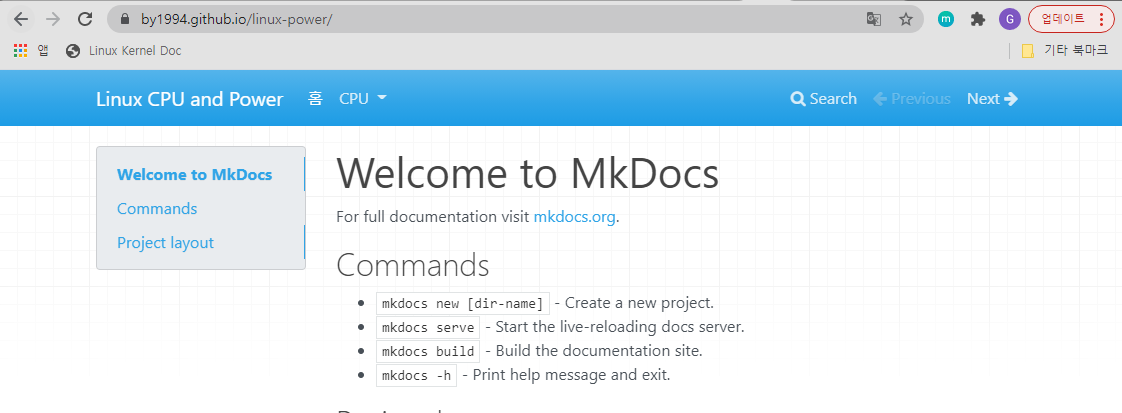Click the 'mkdocs -h' code snippet
Image resolution: width=1122 pixels, height=413 pixels.
click(x=416, y=375)
